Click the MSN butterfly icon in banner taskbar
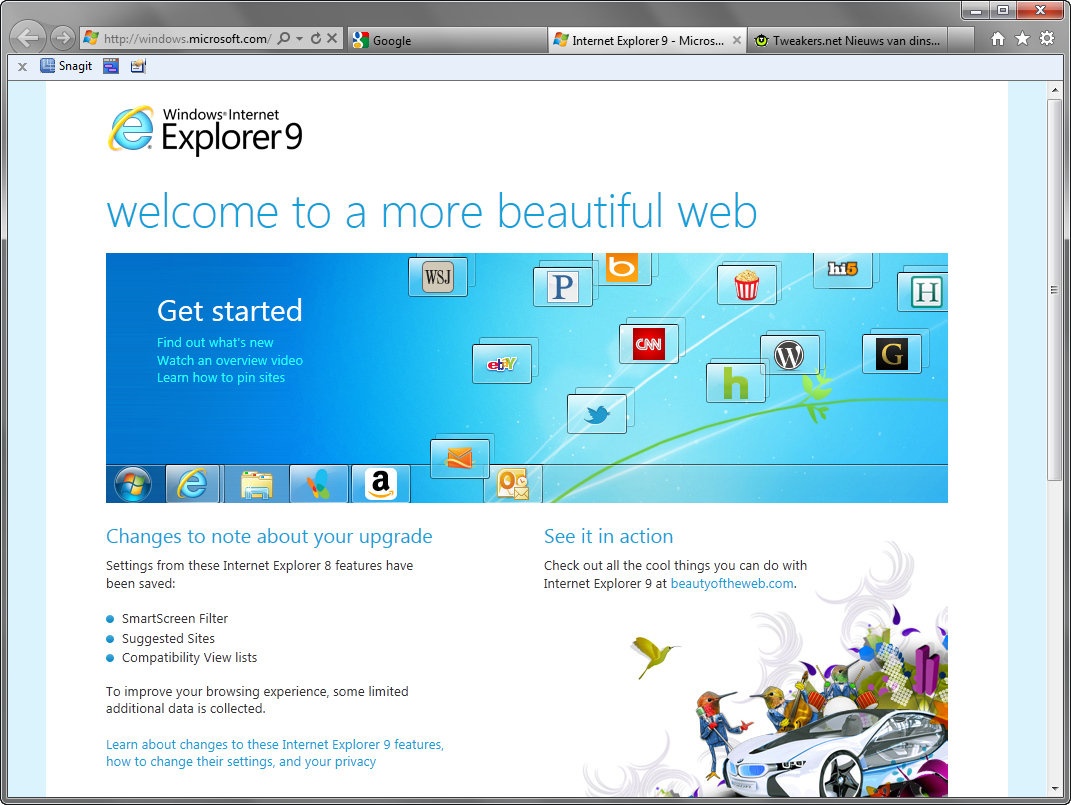1071x805 pixels. [x=319, y=484]
